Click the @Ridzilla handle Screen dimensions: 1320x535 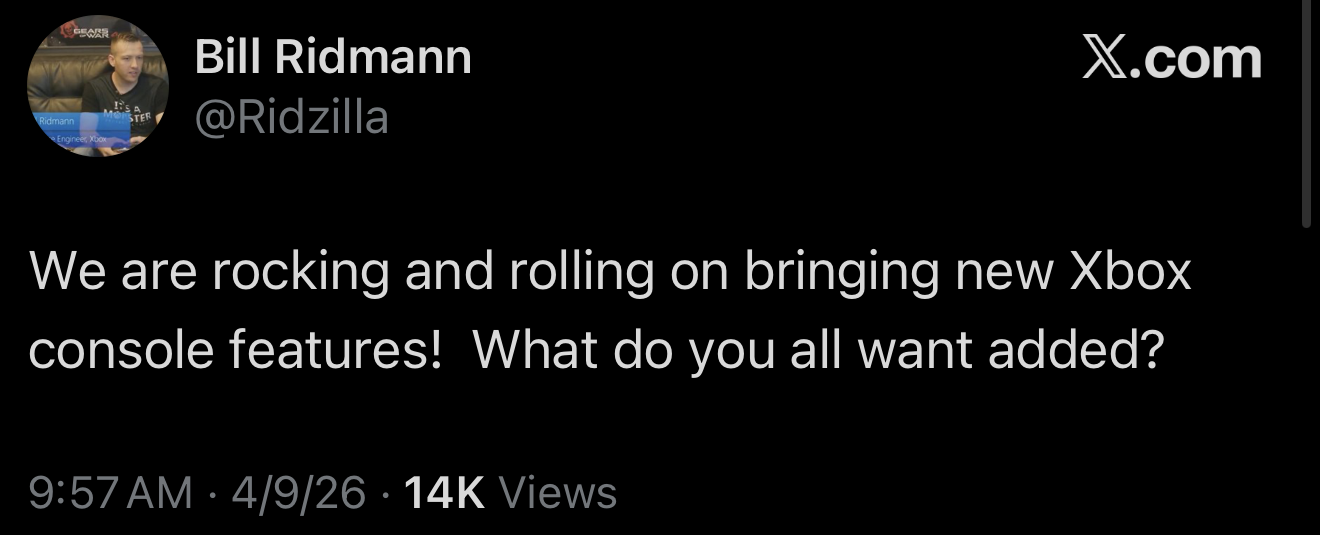point(292,119)
